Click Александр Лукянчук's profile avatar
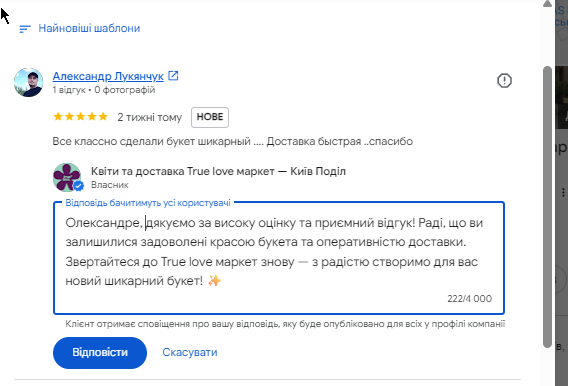 tap(29, 82)
